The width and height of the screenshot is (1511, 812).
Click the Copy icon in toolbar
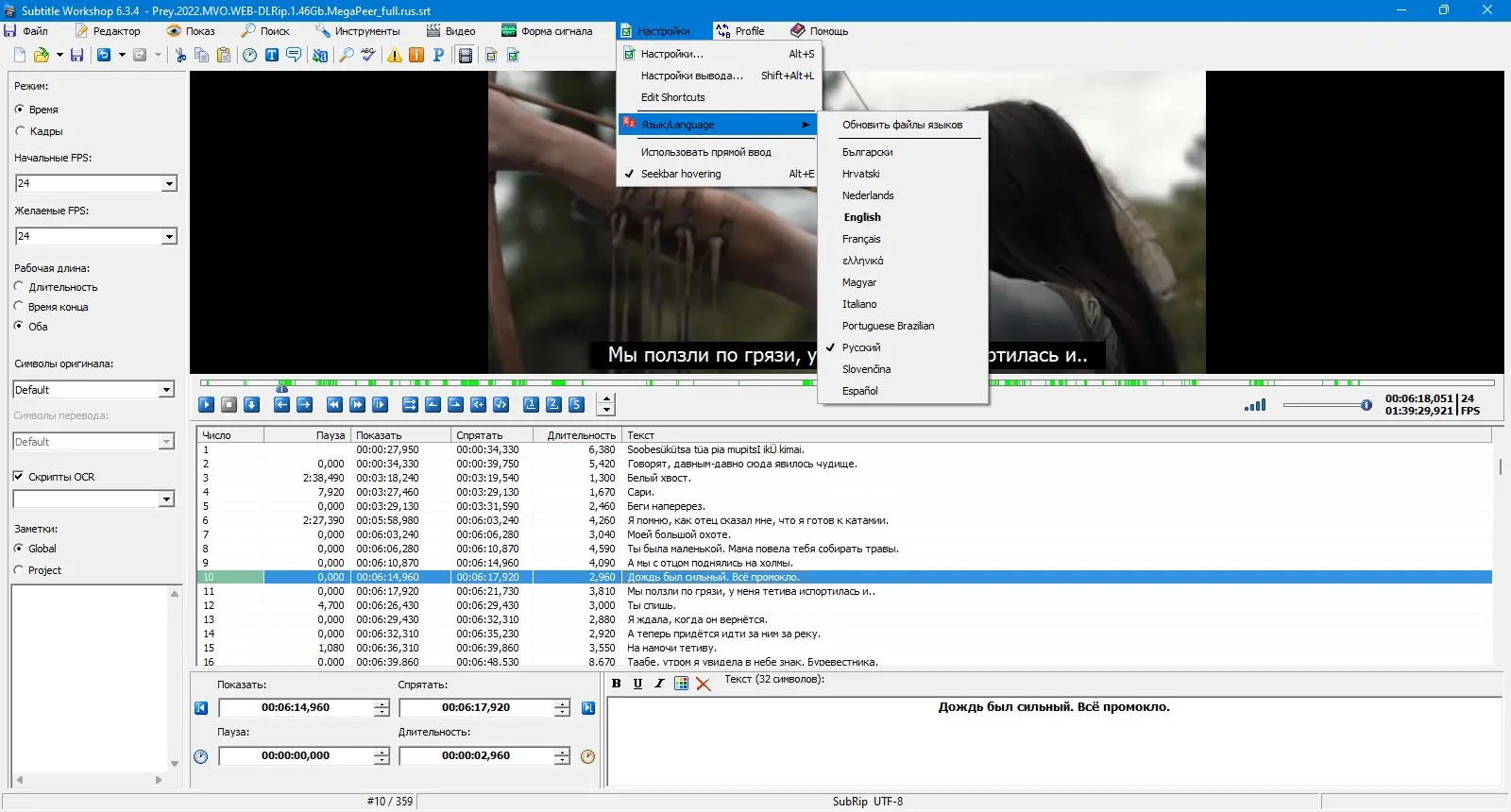pos(201,56)
